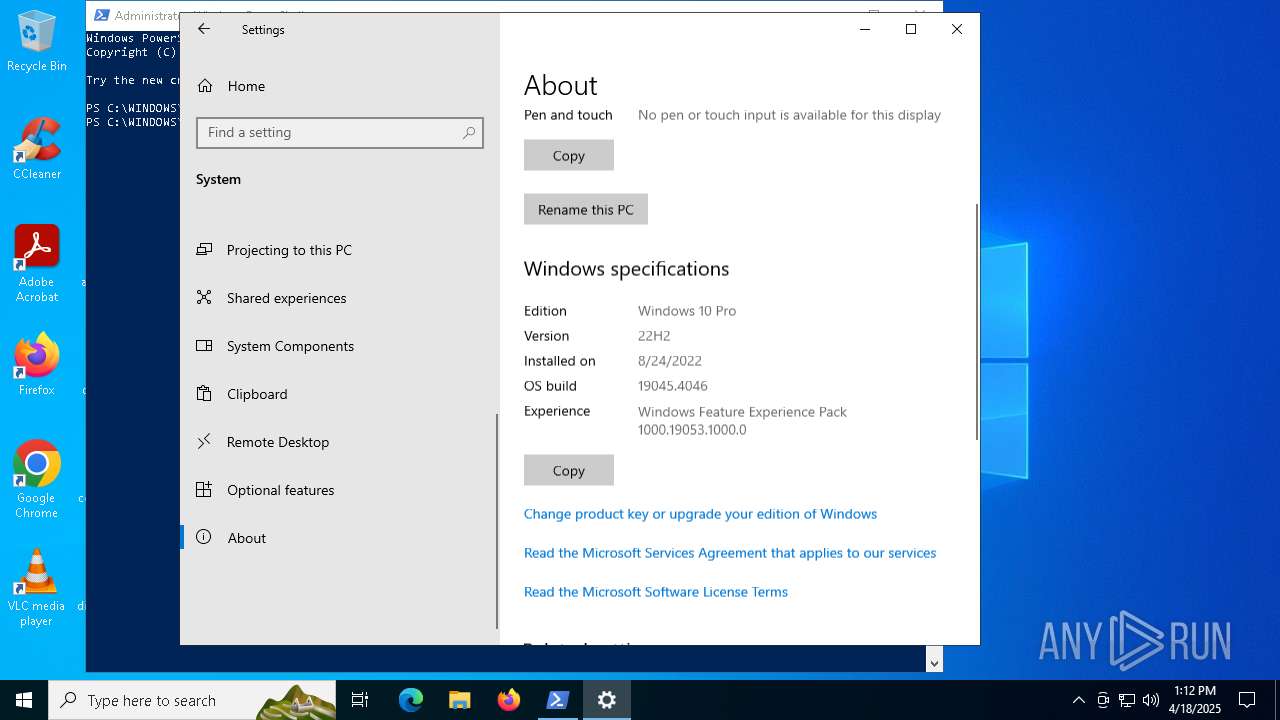The height and width of the screenshot is (720, 1280).
Task: Click the search magnifier in Find a setting
Action: pyautogui.click(x=469, y=132)
